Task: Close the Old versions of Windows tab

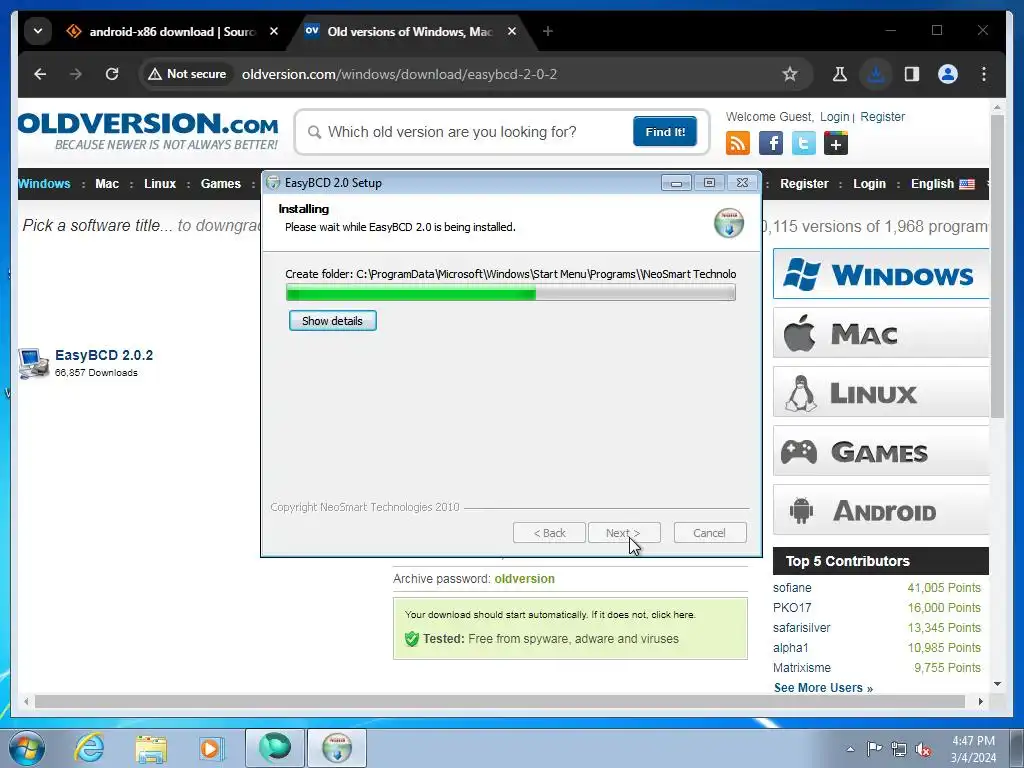Action: coord(512,31)
